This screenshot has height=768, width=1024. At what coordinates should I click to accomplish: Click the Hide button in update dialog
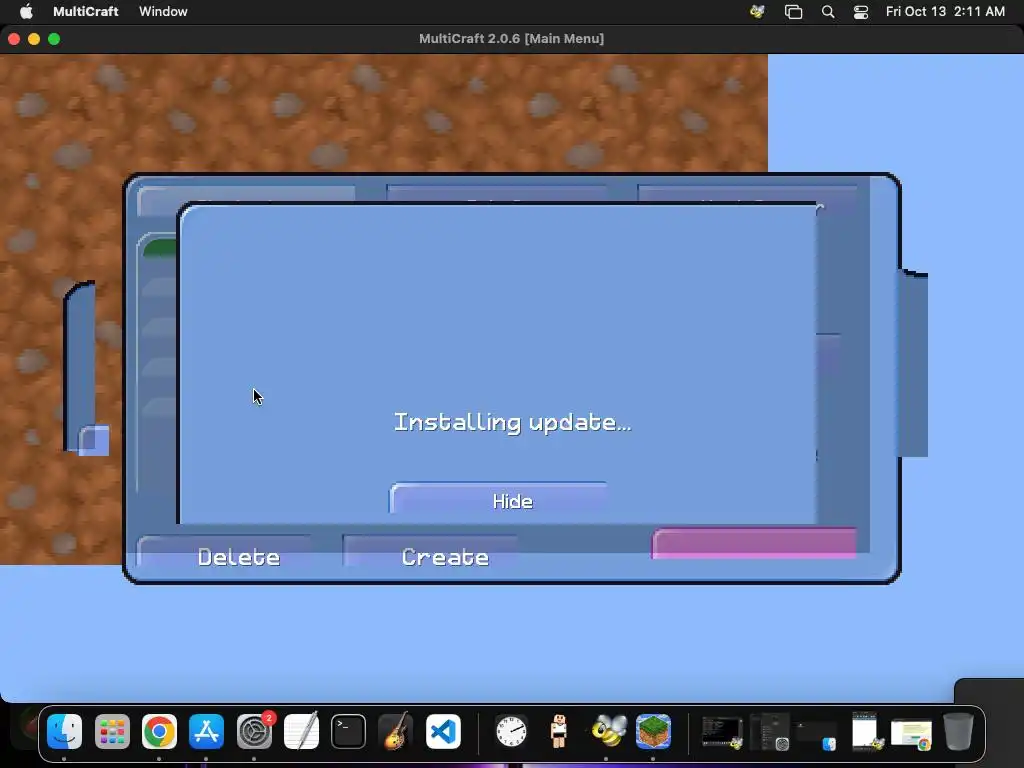499,500
